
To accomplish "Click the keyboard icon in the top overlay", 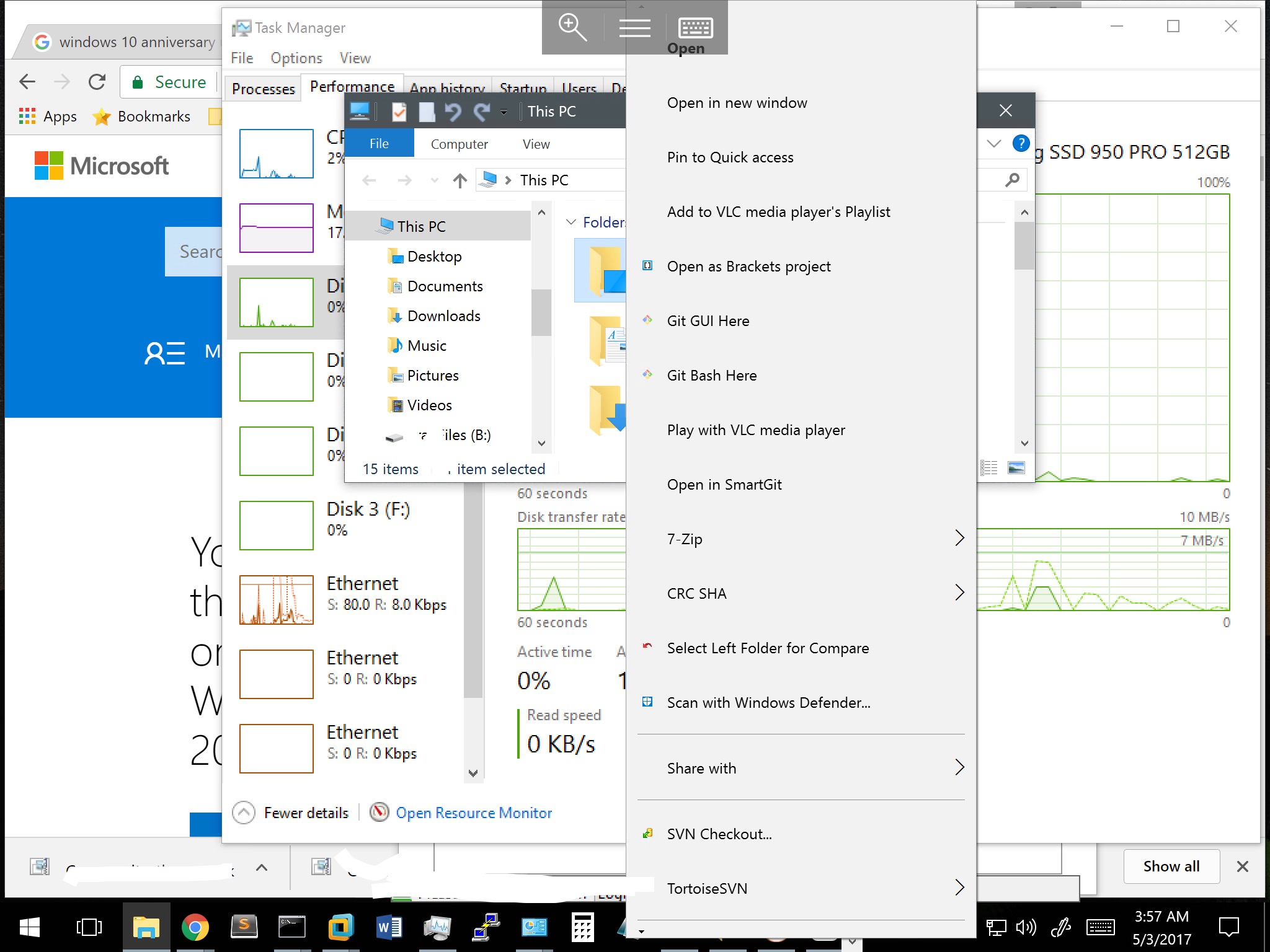I will 696,28.
